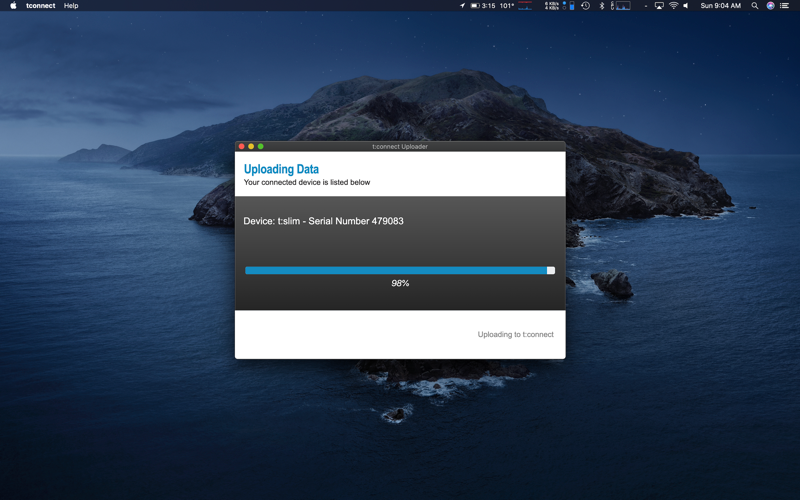Open Spotlight search magnifier
Screen dimensions: 800x500
(755, 6)
